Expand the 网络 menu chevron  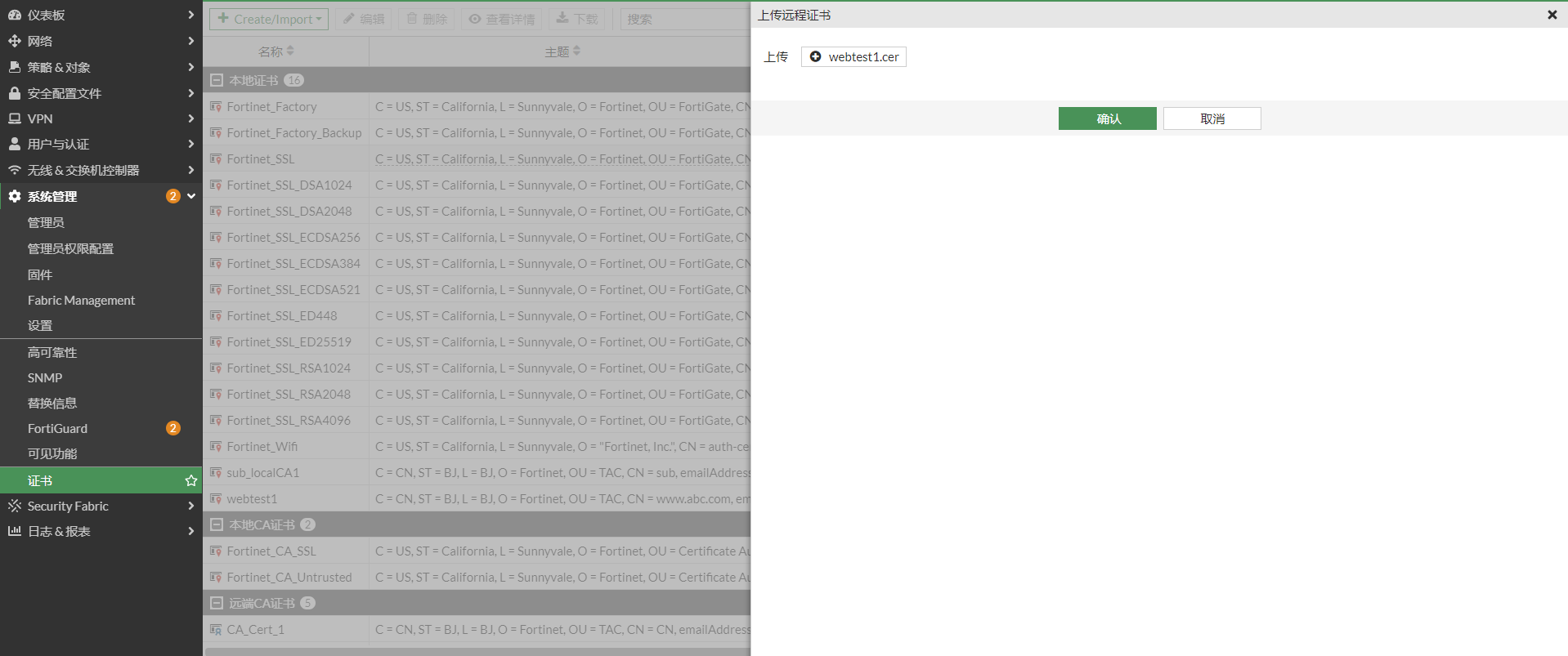(190, 41)
